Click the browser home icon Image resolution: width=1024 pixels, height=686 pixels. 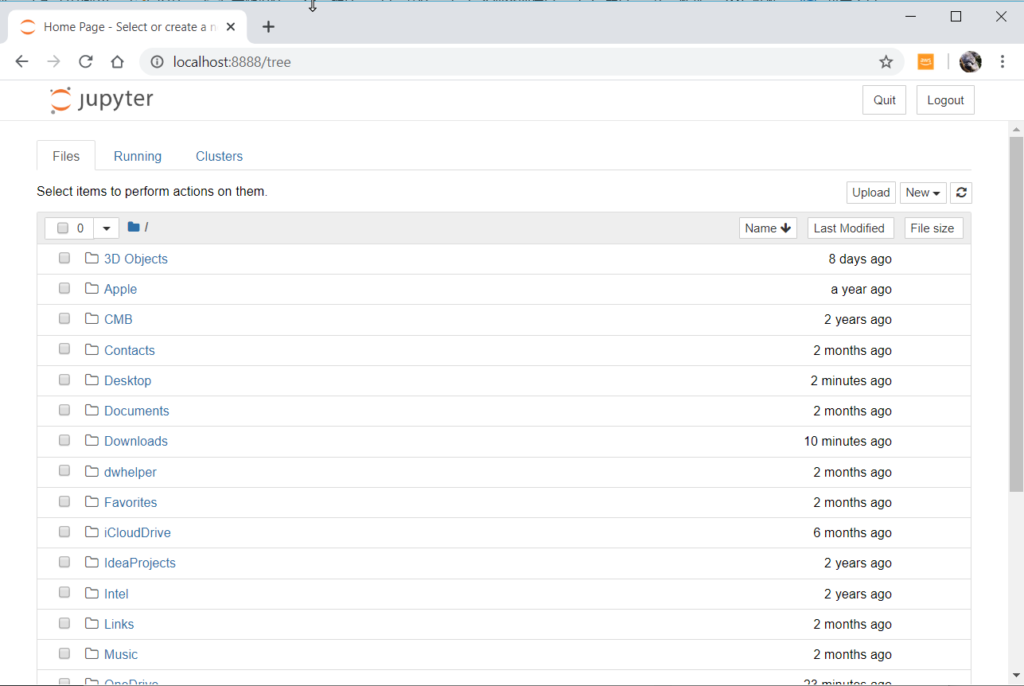117,62
